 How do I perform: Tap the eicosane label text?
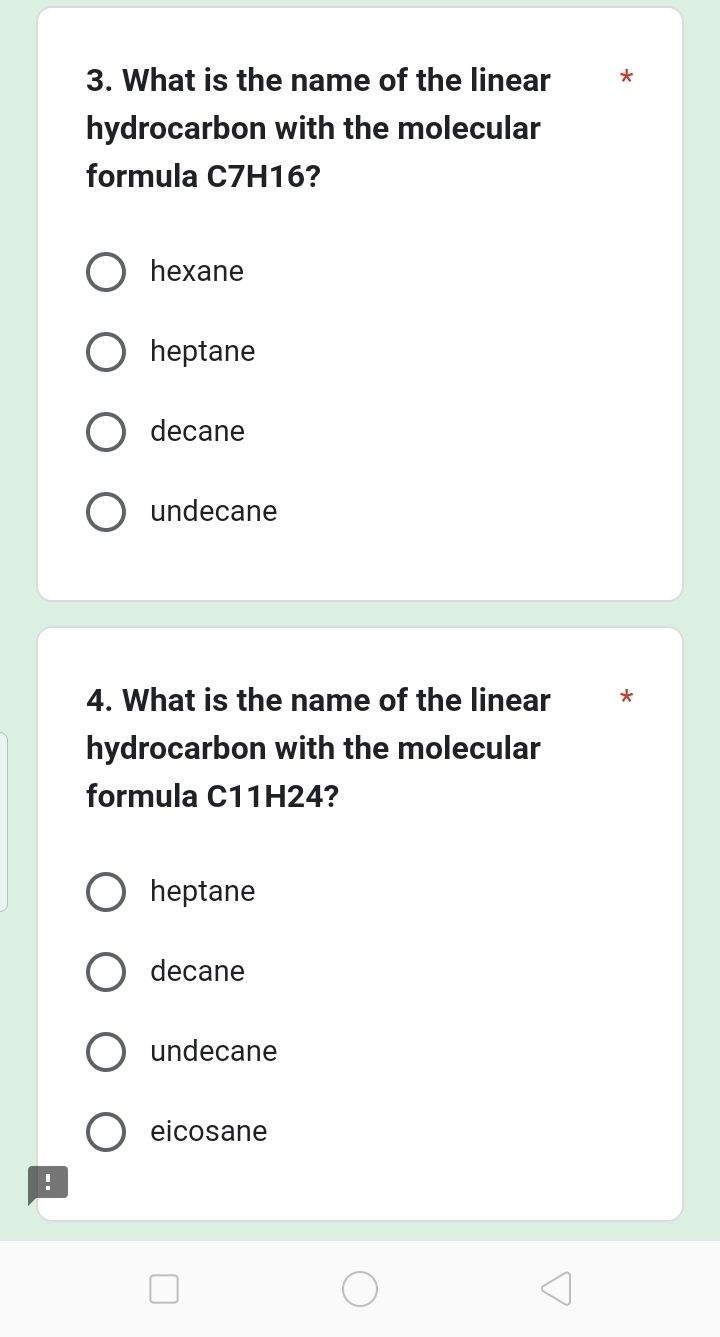tap(209, 1132)
